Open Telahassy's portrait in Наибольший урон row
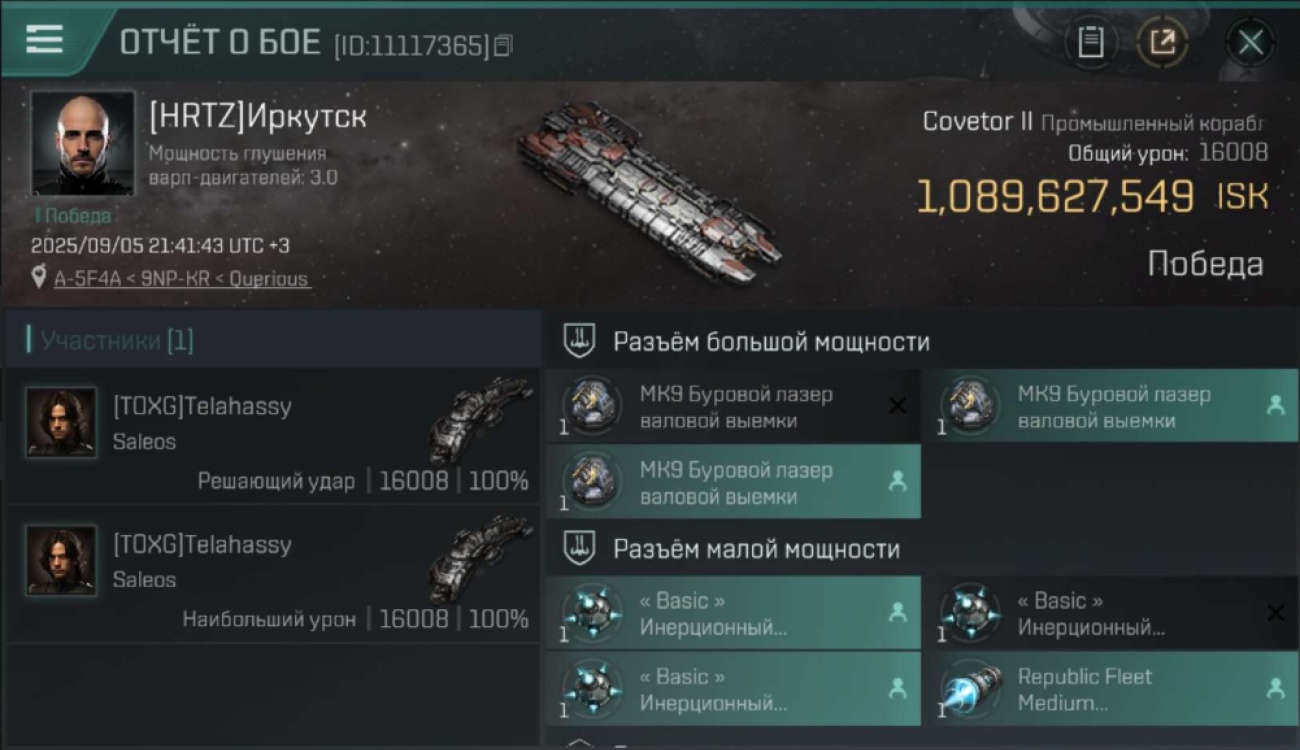 (61, 560)
